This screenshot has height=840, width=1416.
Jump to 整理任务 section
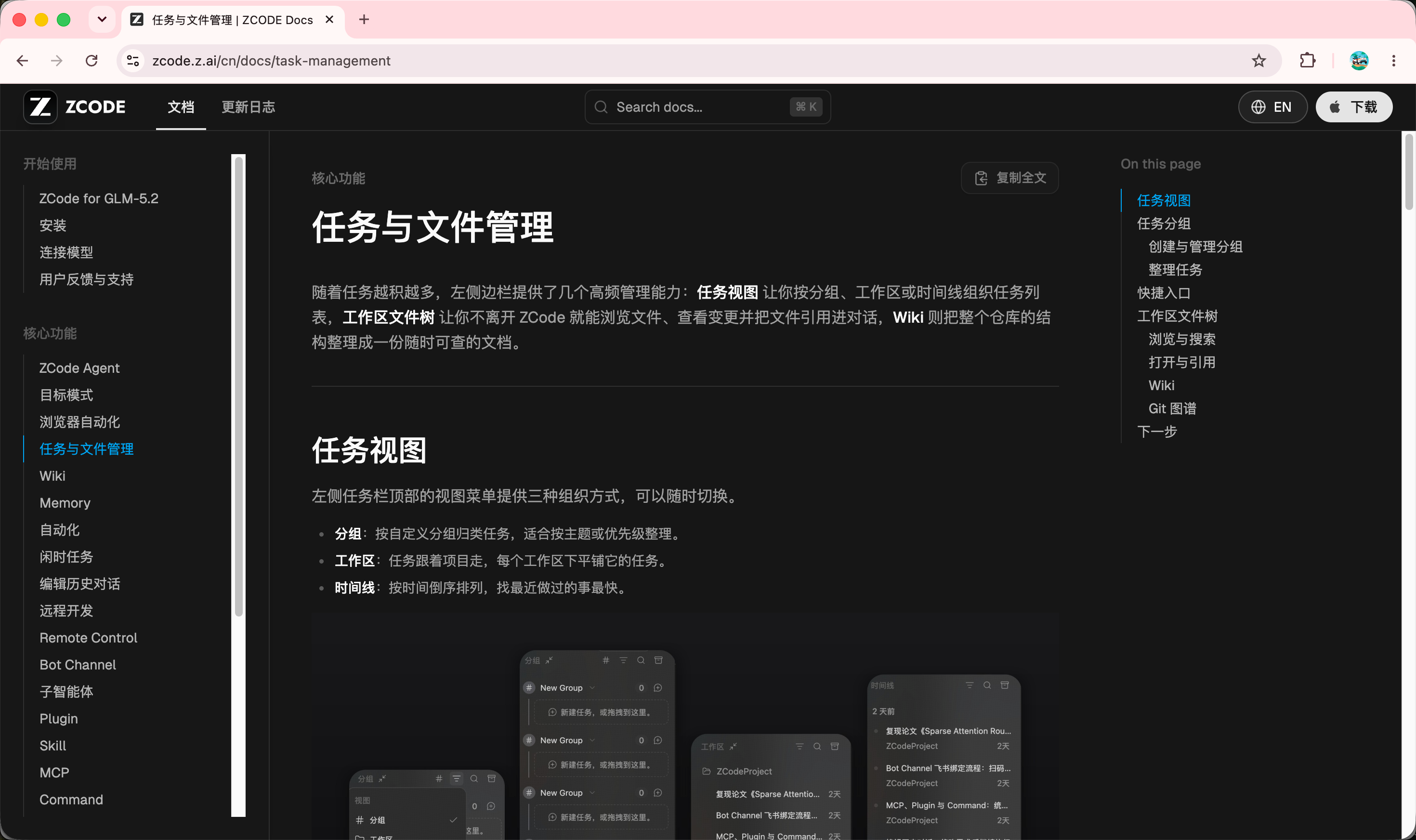tap(1175, 270)
